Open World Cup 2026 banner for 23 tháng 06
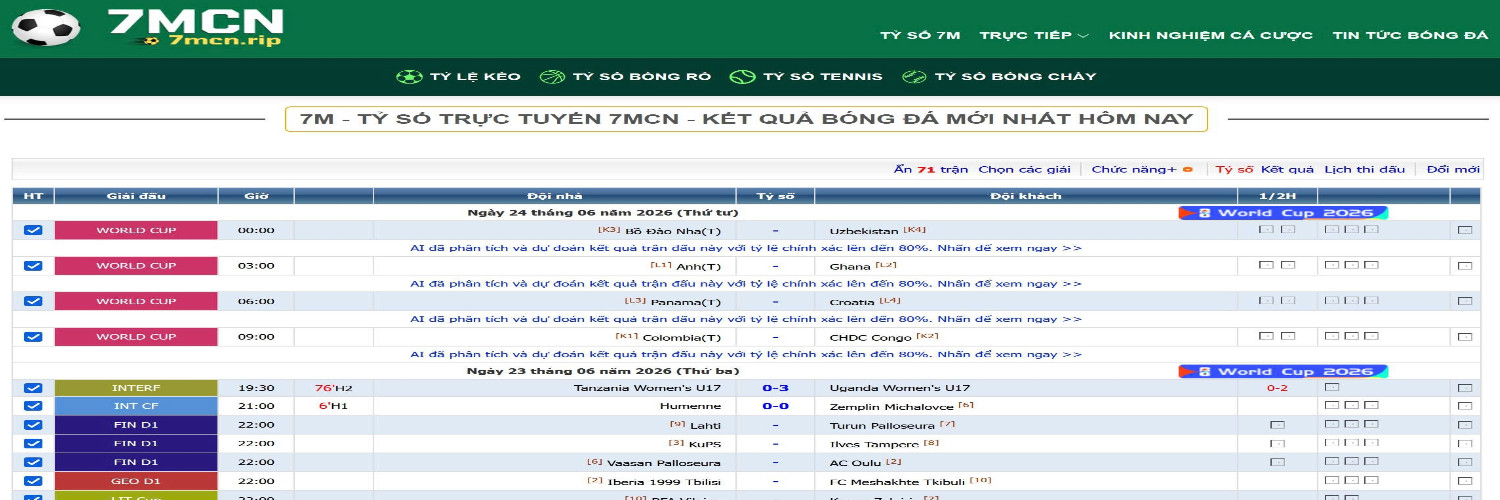Screen dimensions: 1500x500 tap(1283, 372)
